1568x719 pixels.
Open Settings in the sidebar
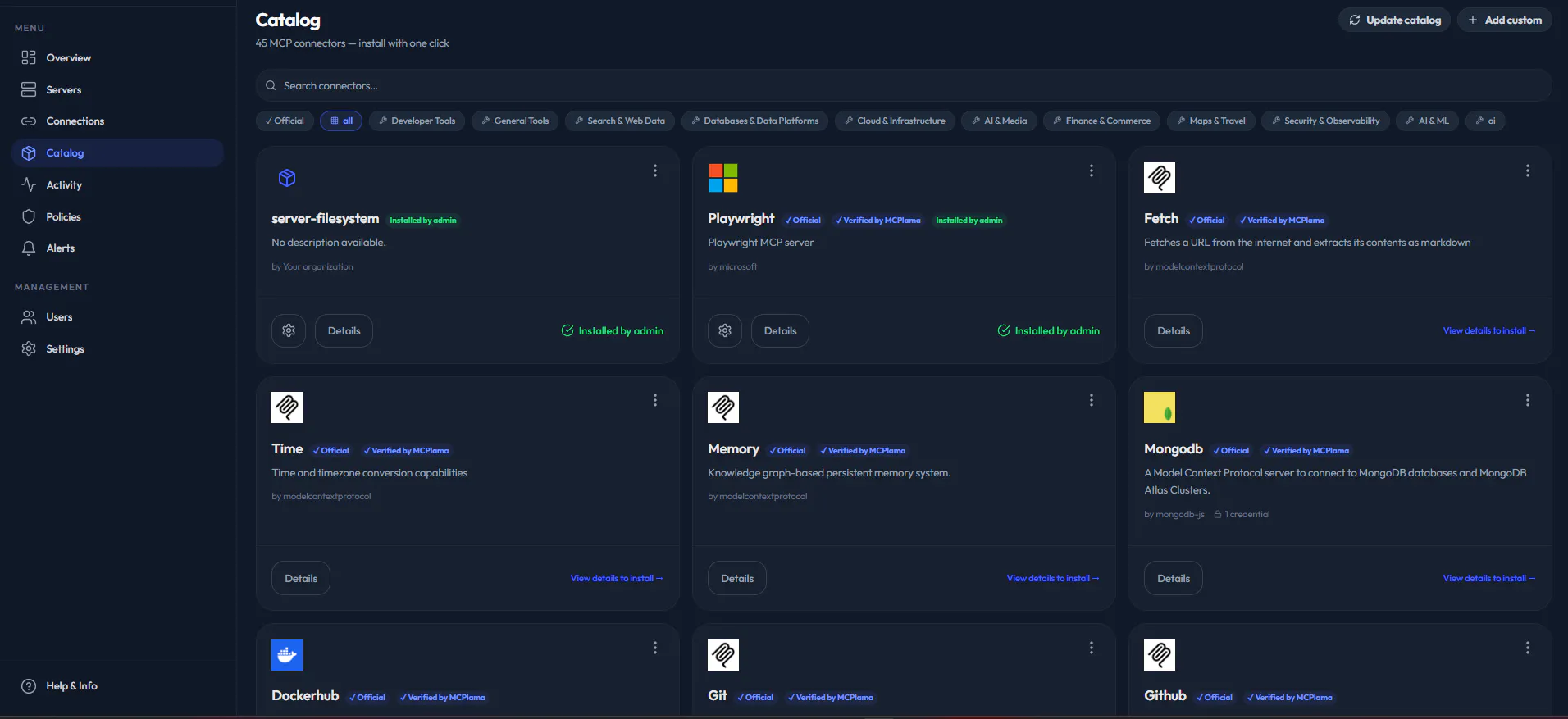(117, 349)
